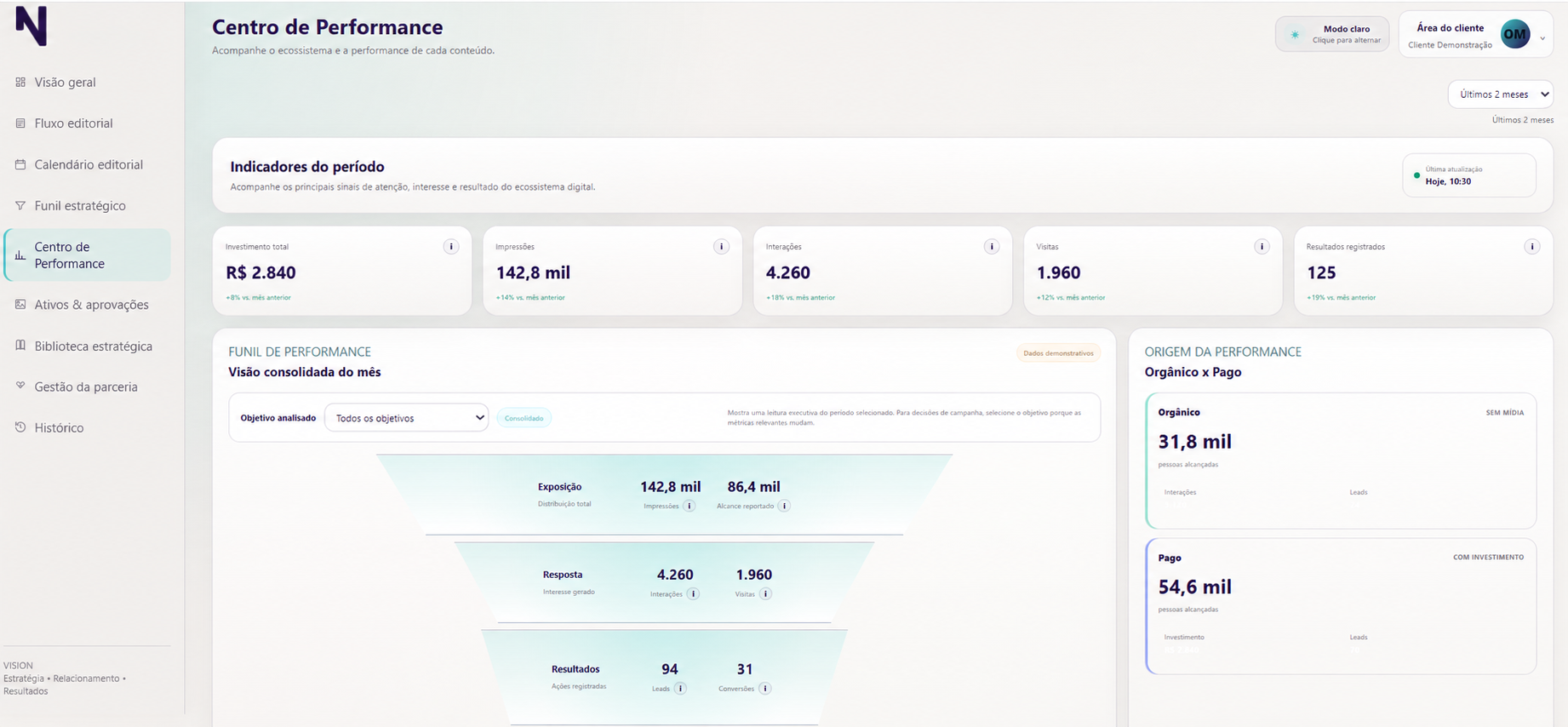
Task: Open the info icon on the Impressões indicator card
Action: [x=721, y=247]
